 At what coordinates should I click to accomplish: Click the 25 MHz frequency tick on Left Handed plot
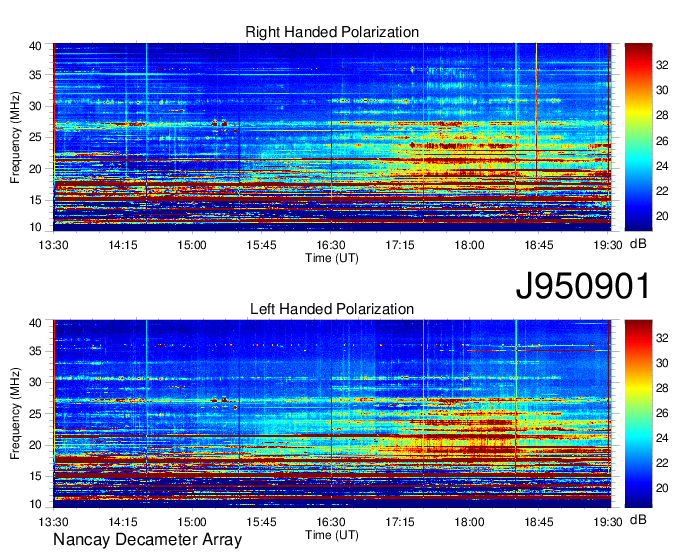coord(35,414)
